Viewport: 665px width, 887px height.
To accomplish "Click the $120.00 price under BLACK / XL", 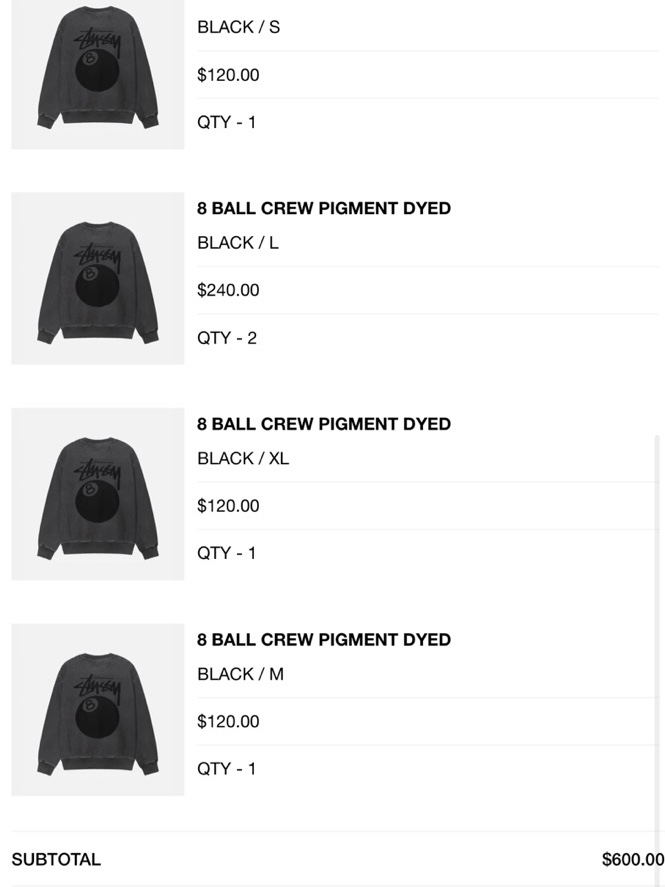I will [x=228, y=506].
